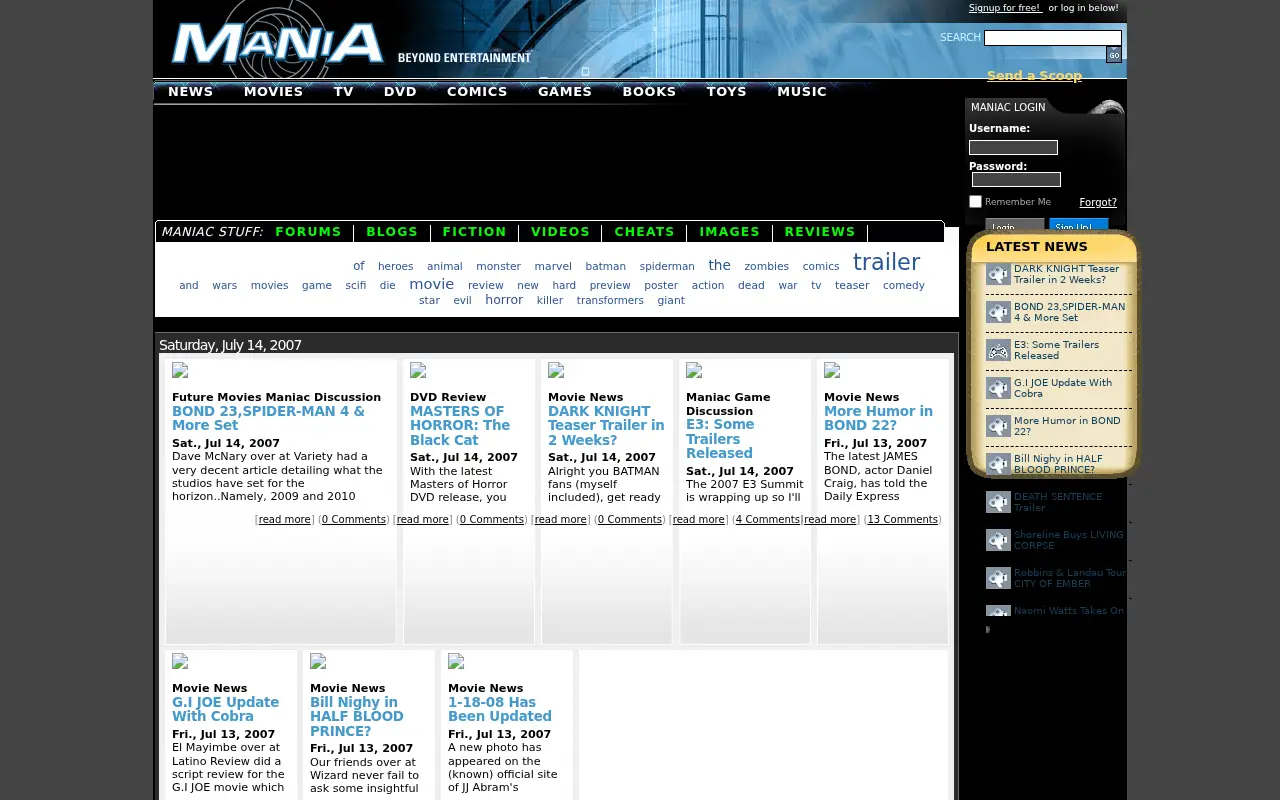
Task: Open the CHEATS section
Action: pyautogui.click(x=644, y=231)
